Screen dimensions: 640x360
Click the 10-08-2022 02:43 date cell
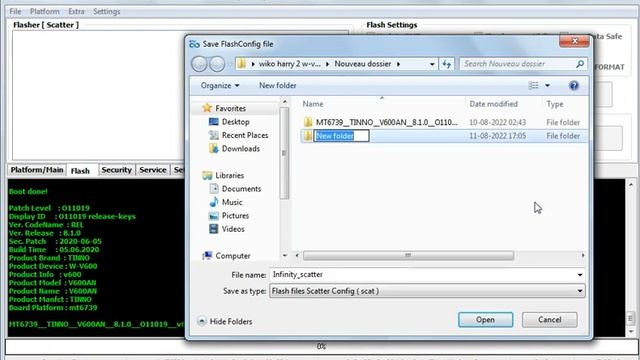(497, 122)
